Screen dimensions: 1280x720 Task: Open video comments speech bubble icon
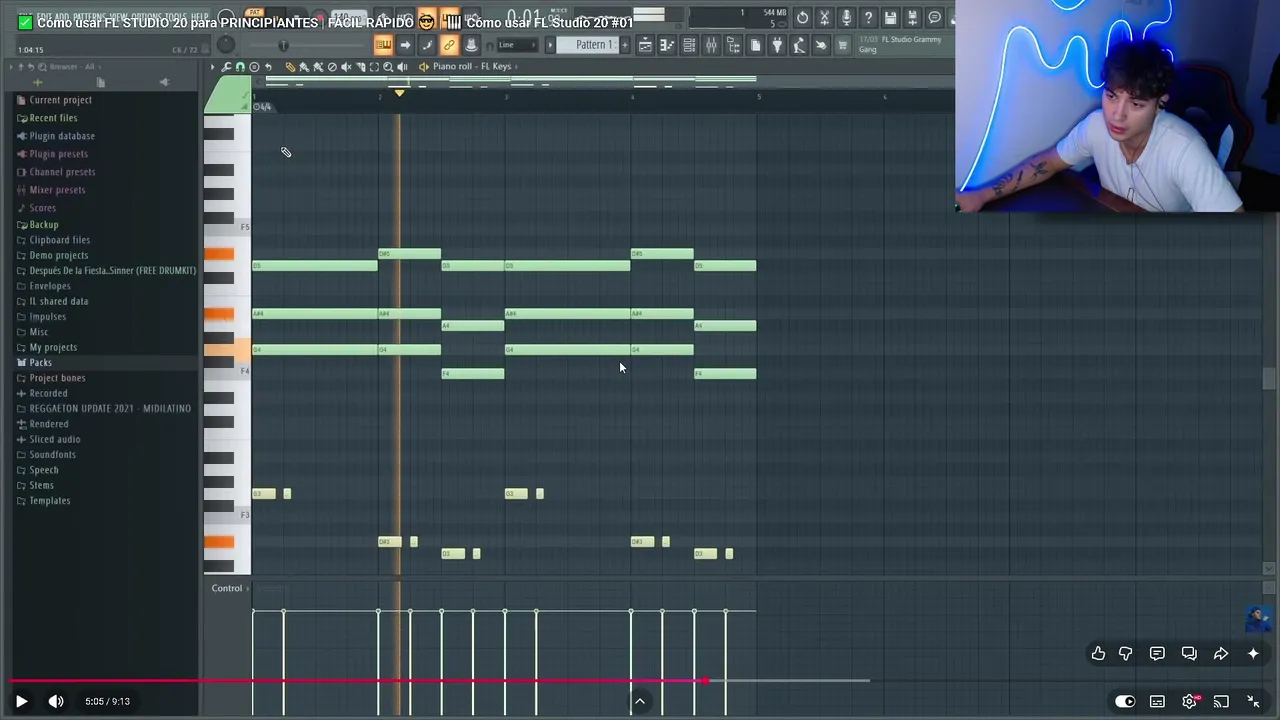(x=1157, y=653)
